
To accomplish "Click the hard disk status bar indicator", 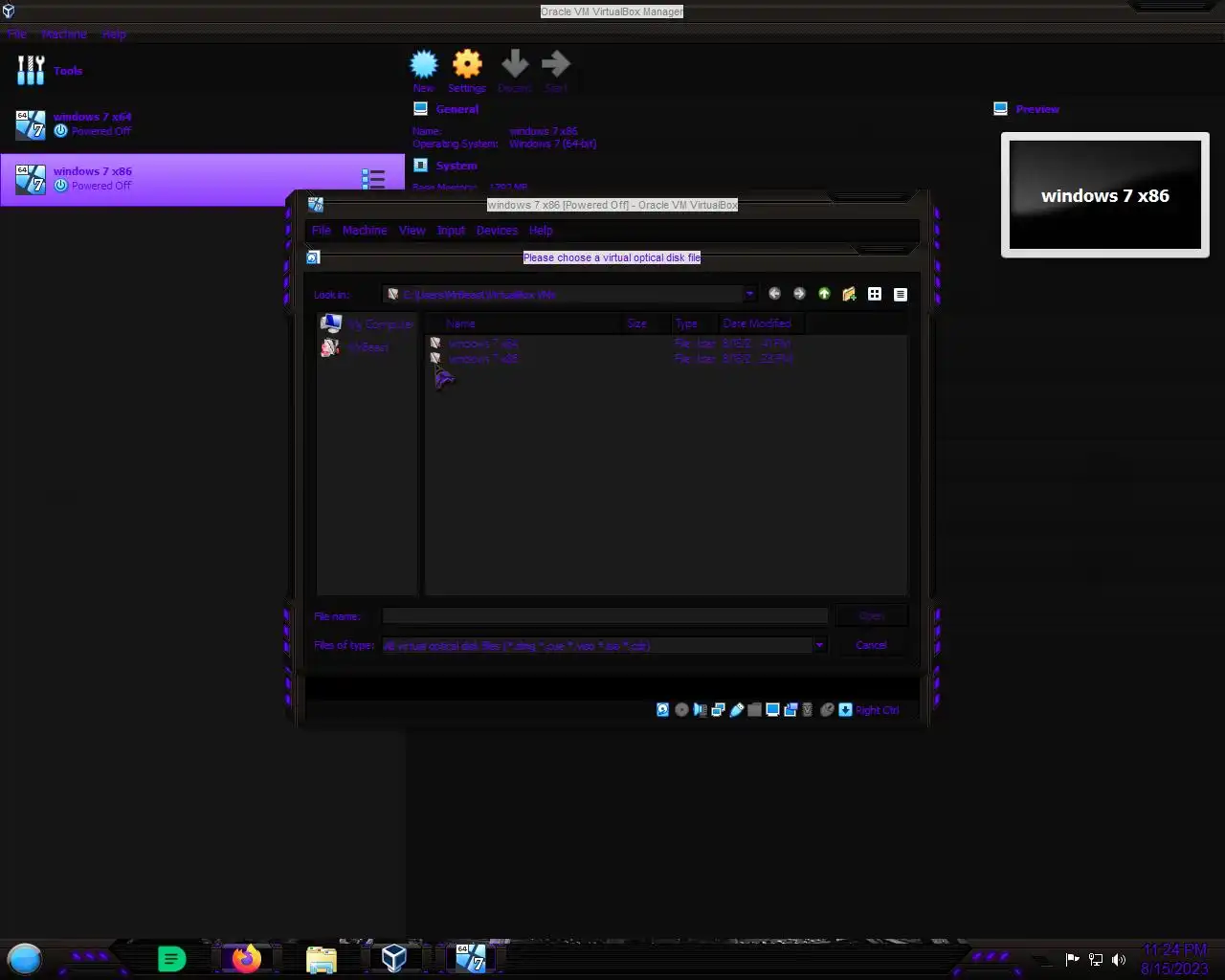I will [662, 710].
